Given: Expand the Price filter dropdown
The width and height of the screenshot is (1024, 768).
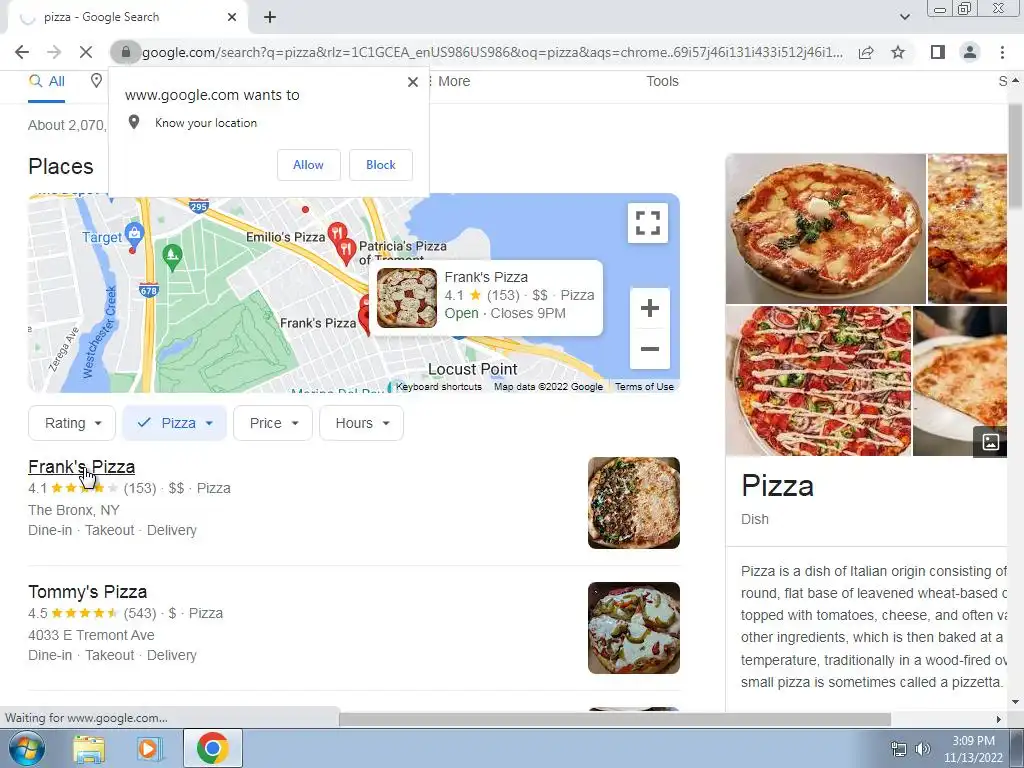Looking at the screenshot, I should (x=273, y=423).
